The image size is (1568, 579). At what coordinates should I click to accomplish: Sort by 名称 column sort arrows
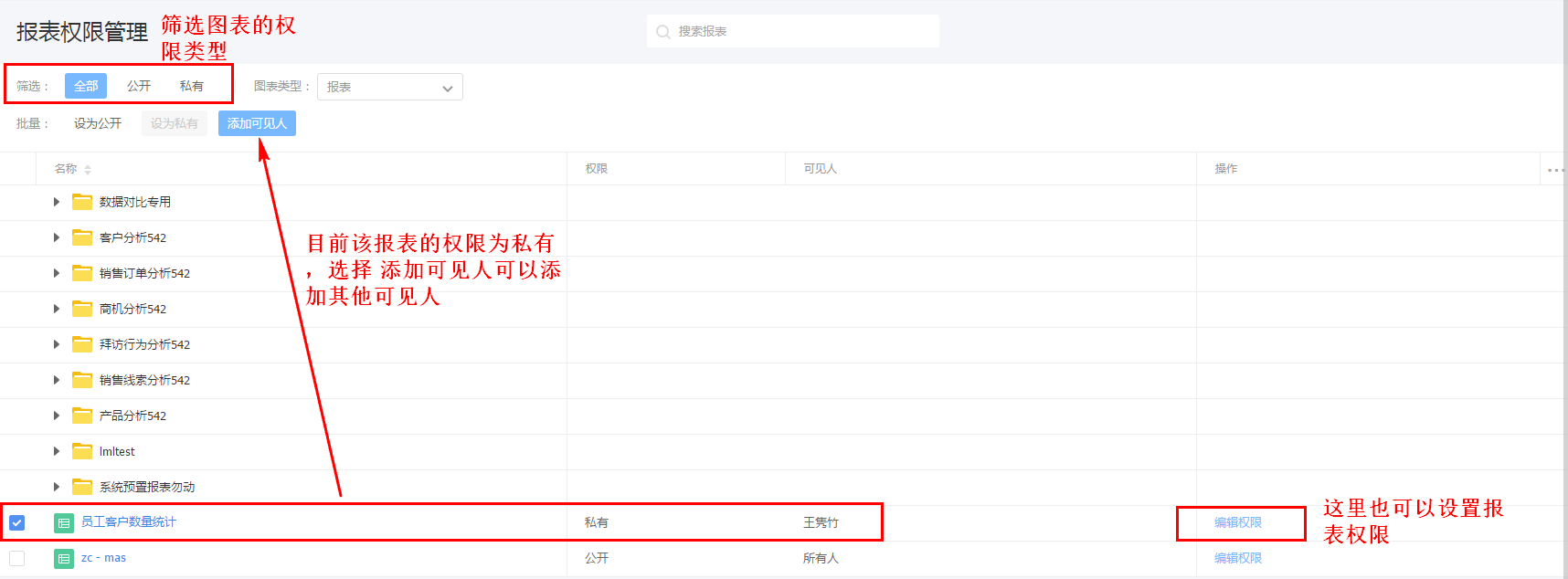click(x=88, y=170)
